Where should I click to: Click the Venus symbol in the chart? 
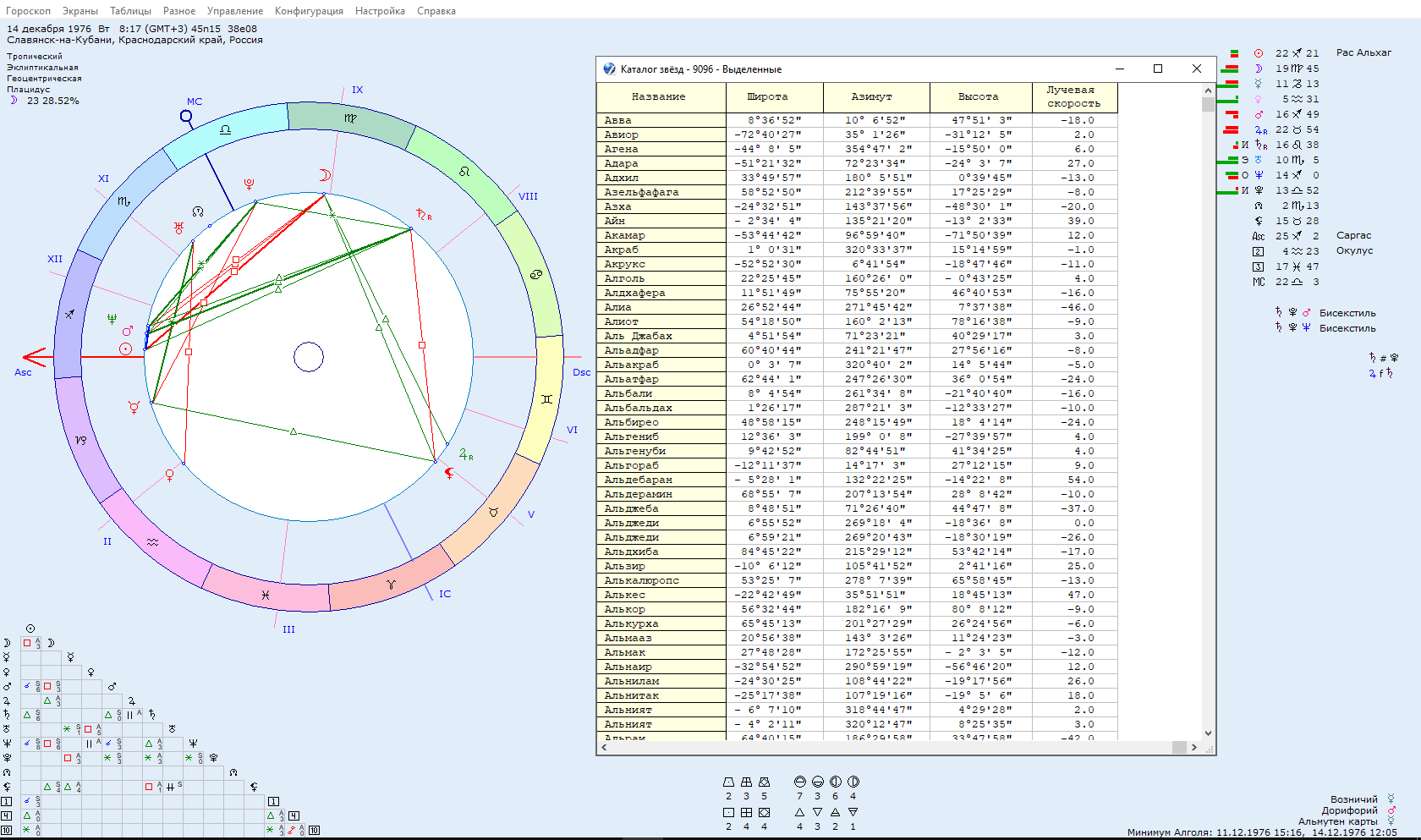coord(169,475)
